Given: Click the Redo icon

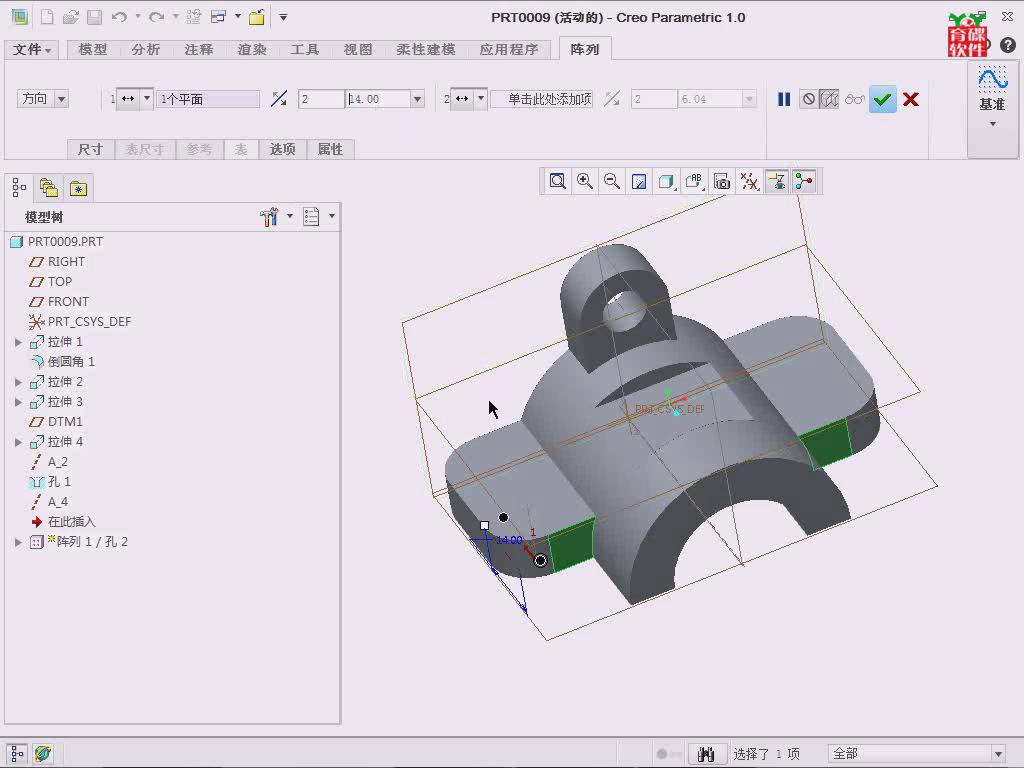Looking at the screenshot, I should pyautogui.click(x=157, y=17).
